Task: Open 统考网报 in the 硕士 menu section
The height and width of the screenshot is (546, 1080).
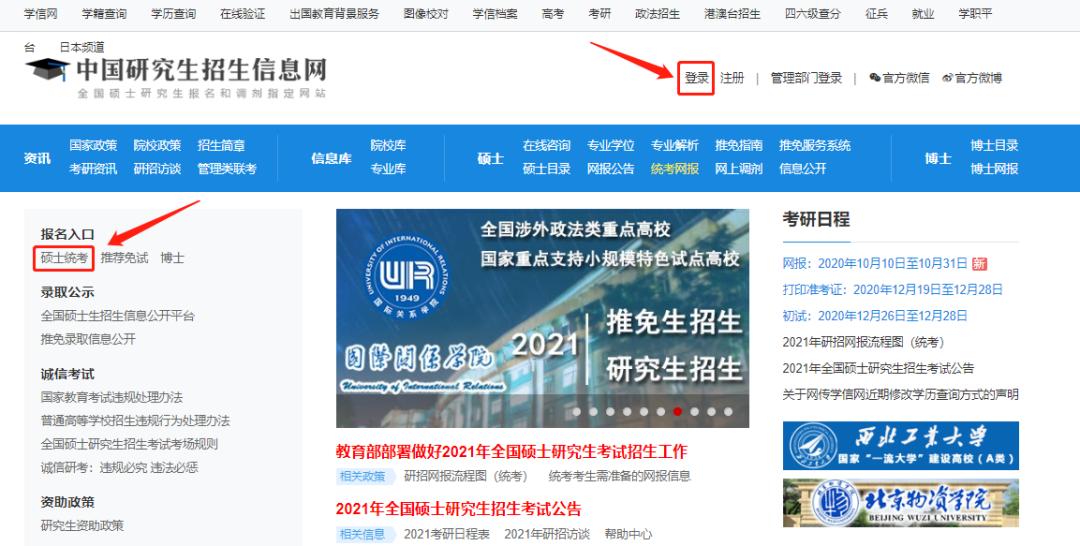Action: pos(675,169)
